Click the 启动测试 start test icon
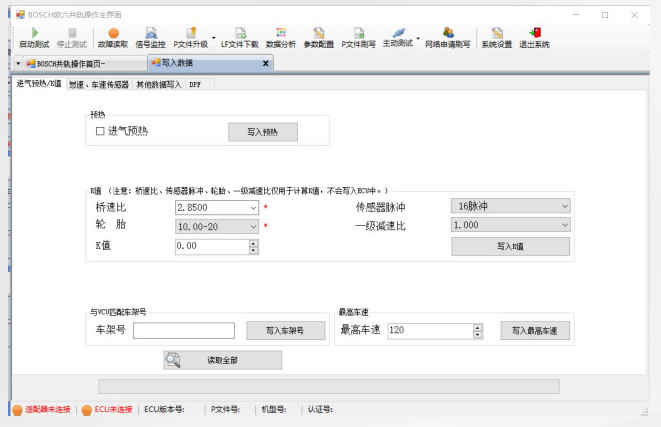 [34, 38]
